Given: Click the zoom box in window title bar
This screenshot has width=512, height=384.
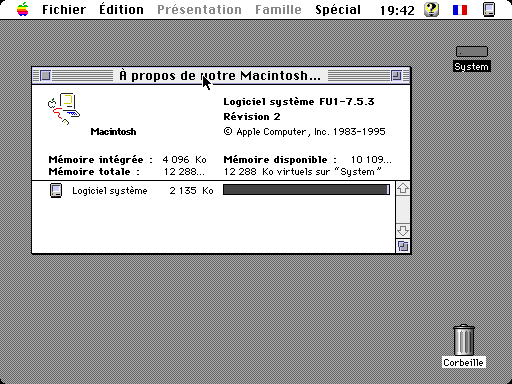Looking at the screenshot, I should [396, 76].
